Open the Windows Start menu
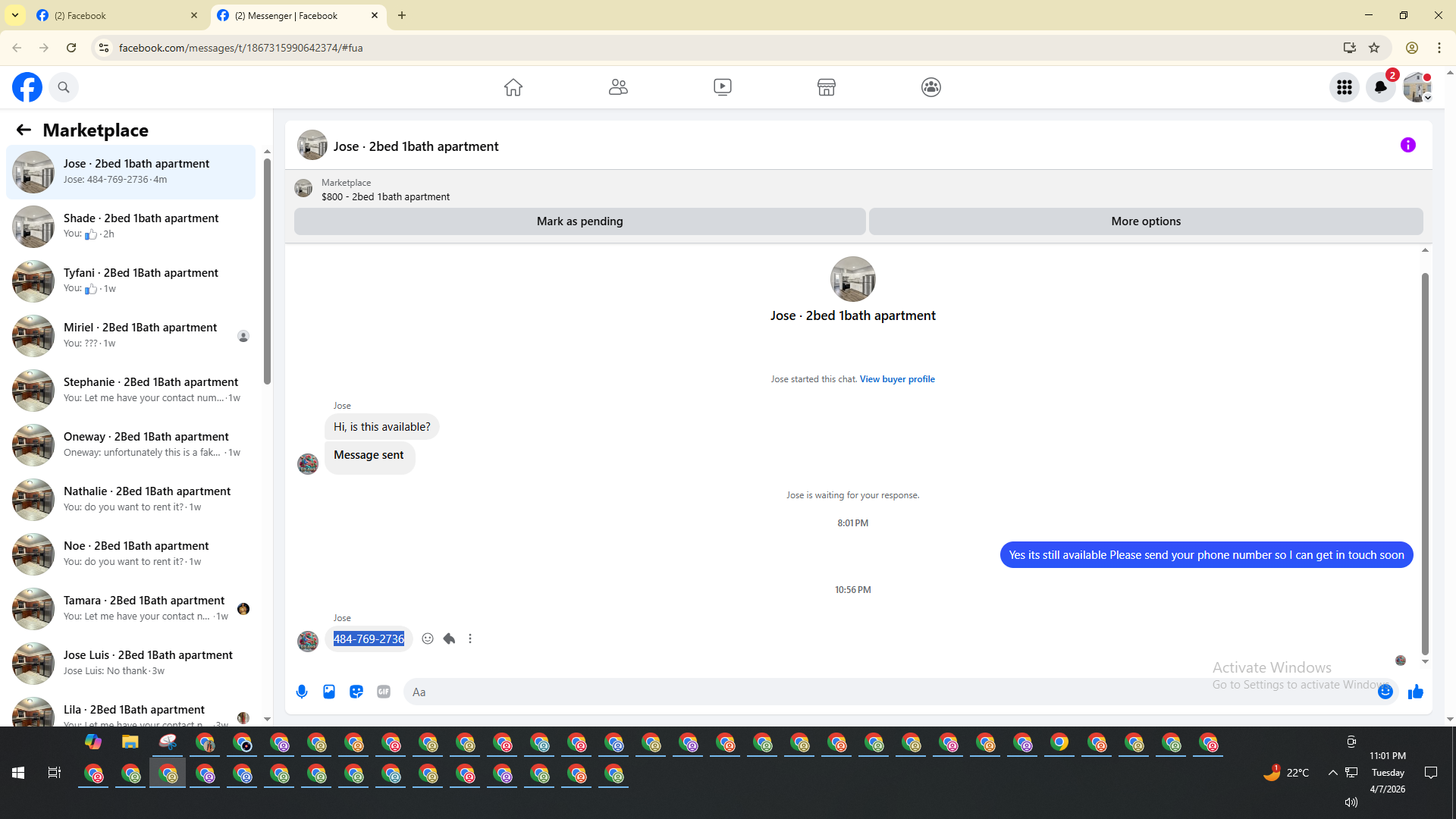 (18, 773)
